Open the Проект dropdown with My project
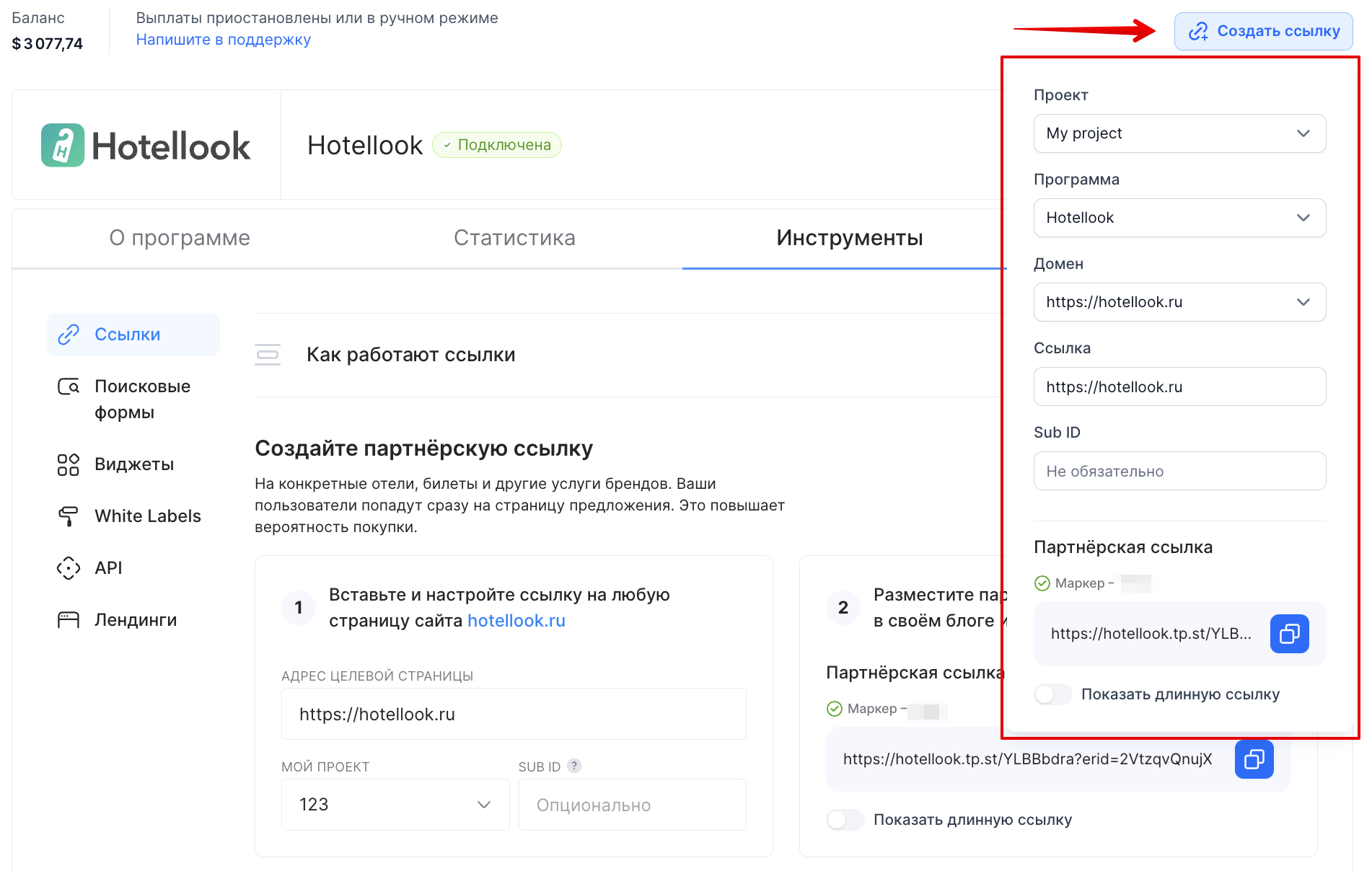 [1179, 133]
